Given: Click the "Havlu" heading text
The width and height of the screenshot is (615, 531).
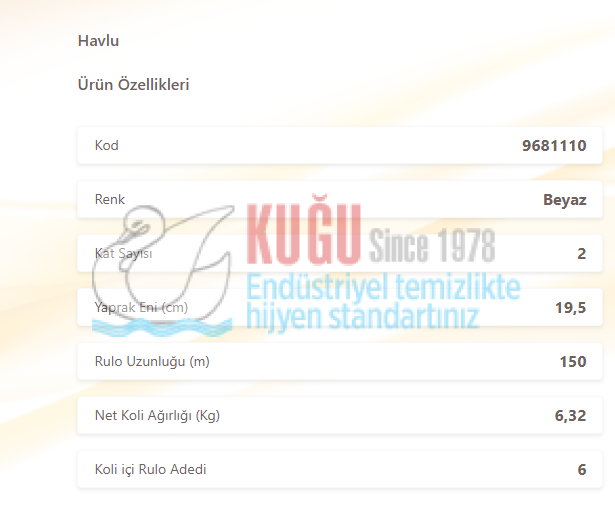Looking at the screenshot, I should click(98, 41).
